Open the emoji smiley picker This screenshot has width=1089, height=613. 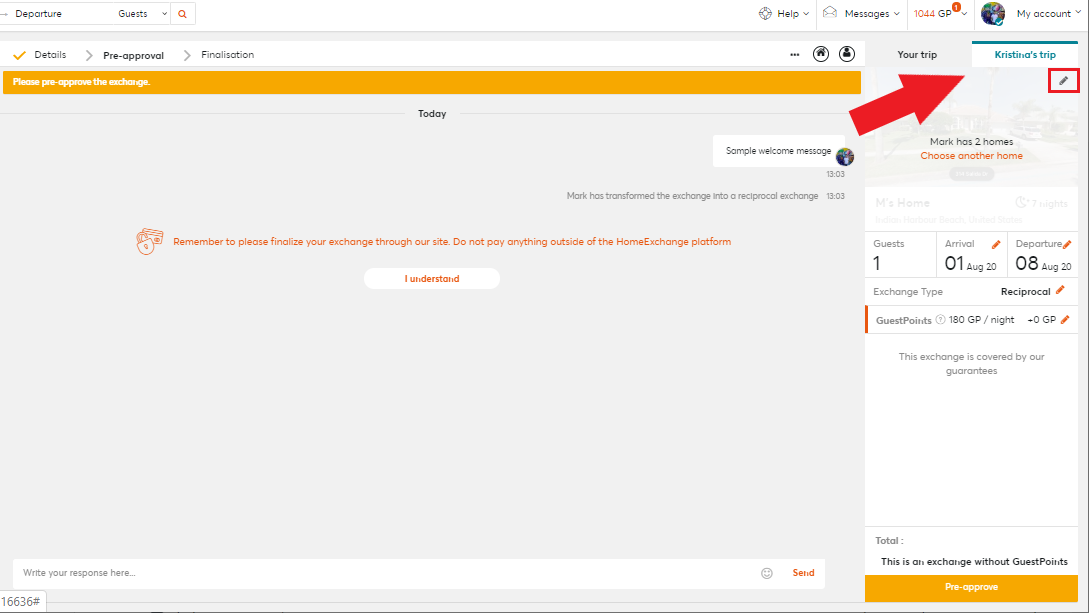click(x=767, y=573)
